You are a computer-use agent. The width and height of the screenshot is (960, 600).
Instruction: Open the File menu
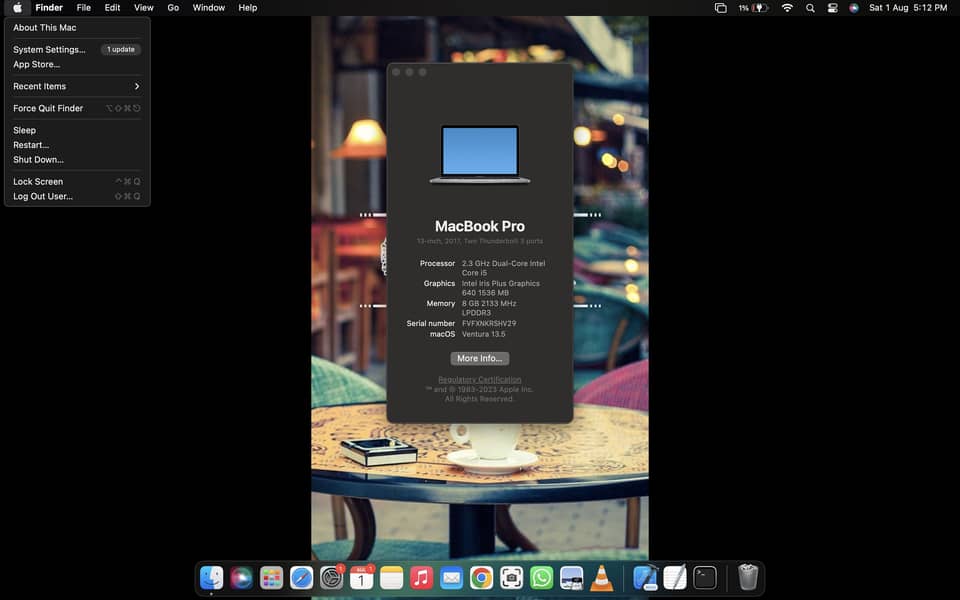click(x=84, y=8)
